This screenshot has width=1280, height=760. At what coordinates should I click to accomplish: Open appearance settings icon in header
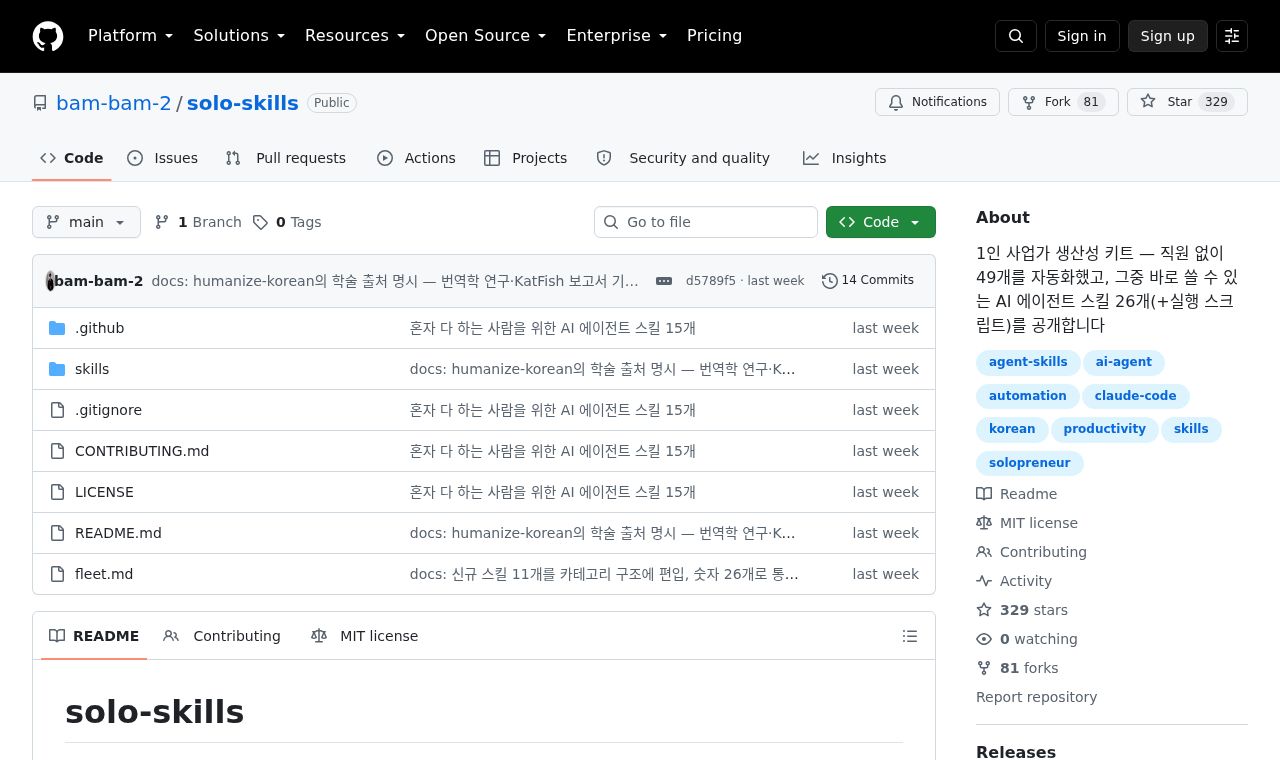click(x=1232, y=36)
